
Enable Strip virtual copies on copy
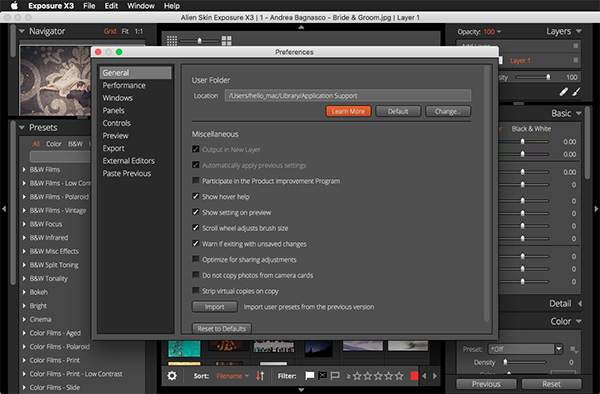[x=196, y=290]
